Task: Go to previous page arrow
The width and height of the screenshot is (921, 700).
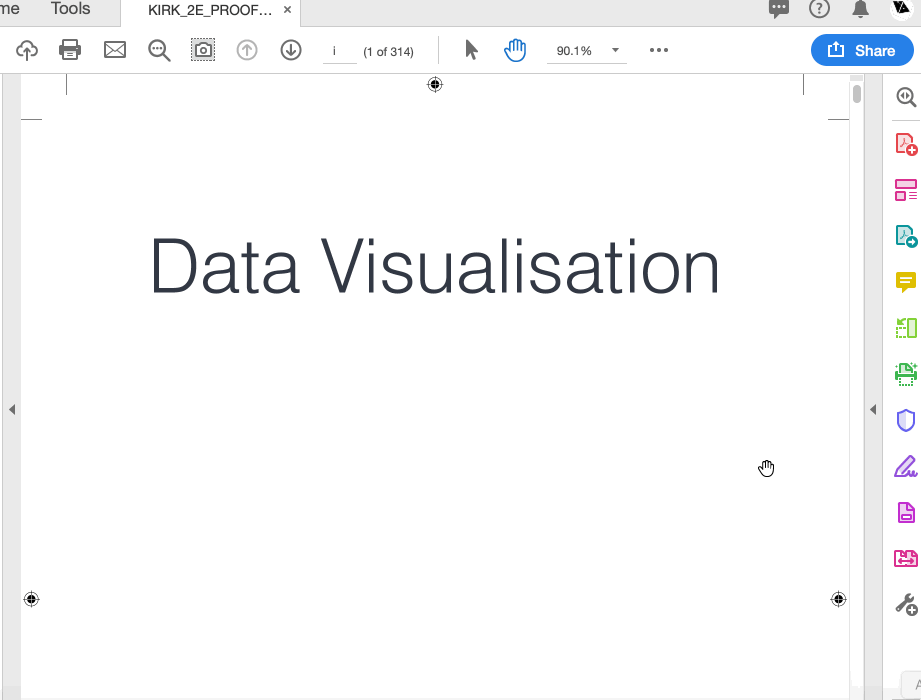Action: coord(247,50)
